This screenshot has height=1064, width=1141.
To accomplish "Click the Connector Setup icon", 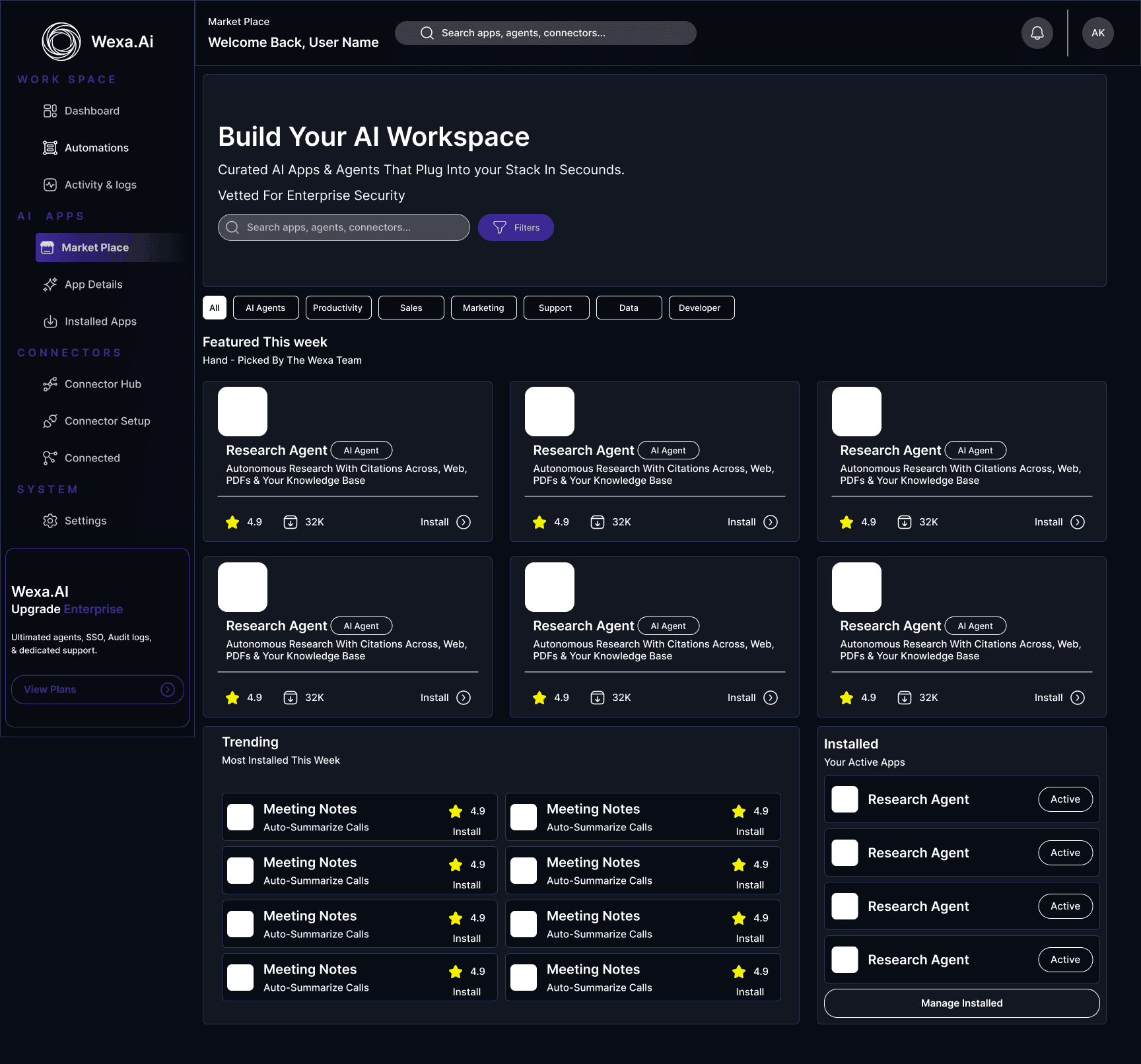I will point(50,421).
